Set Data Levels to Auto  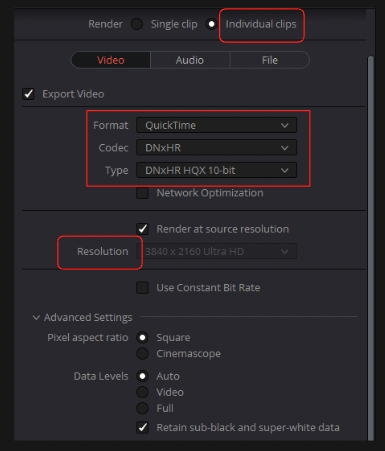pyautogui.click(x=142, y=376)
